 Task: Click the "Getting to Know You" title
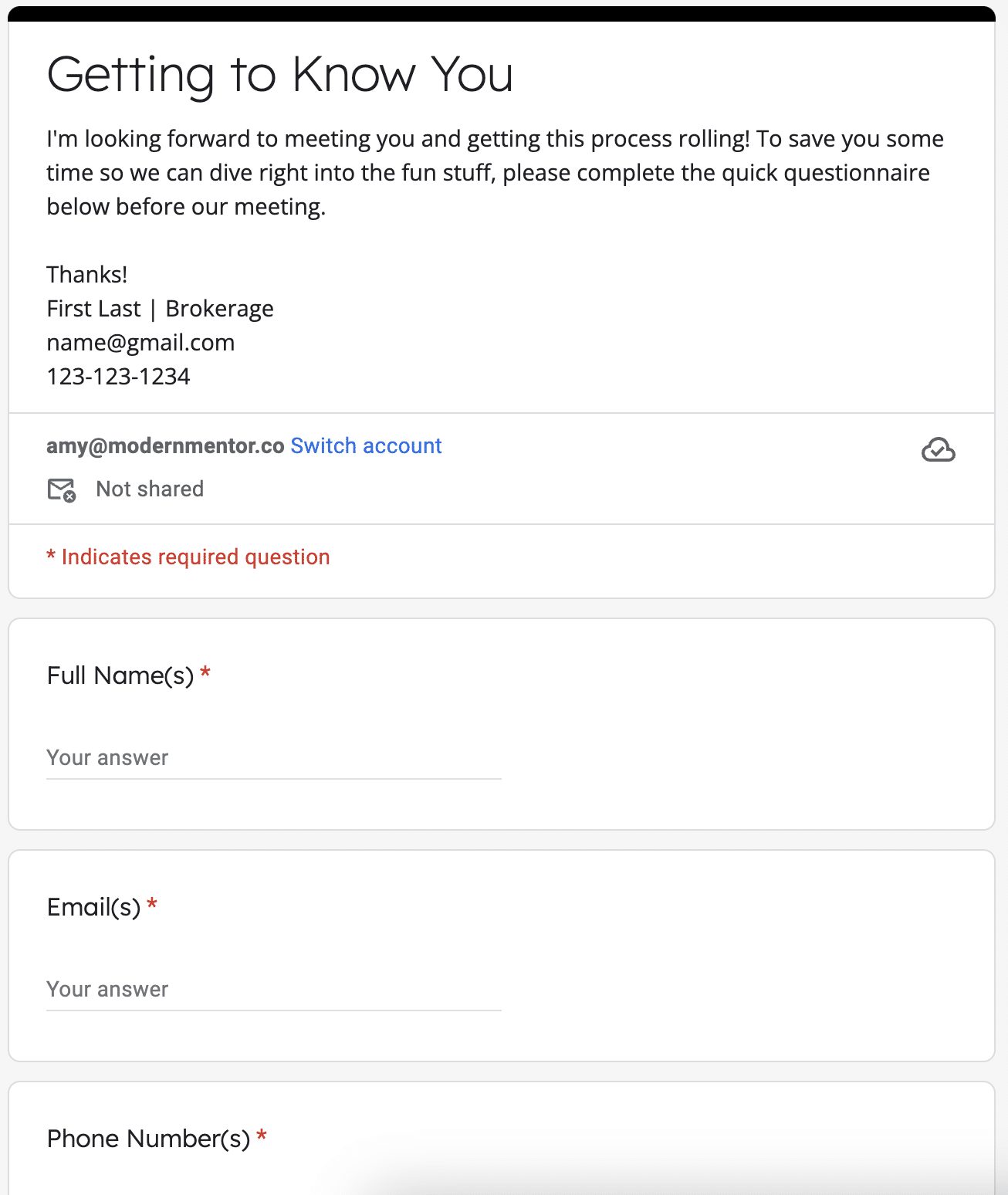(x=279, y=75)
